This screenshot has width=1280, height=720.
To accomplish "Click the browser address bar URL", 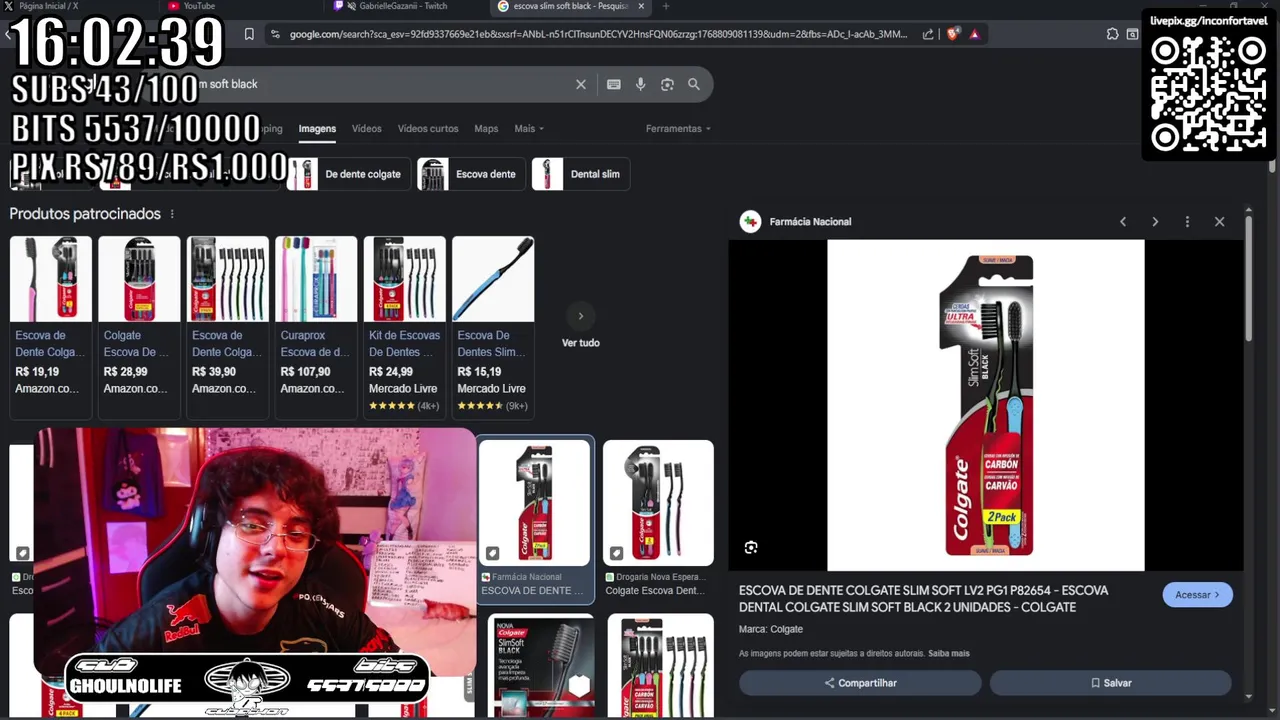I will [x=598, y=34].
